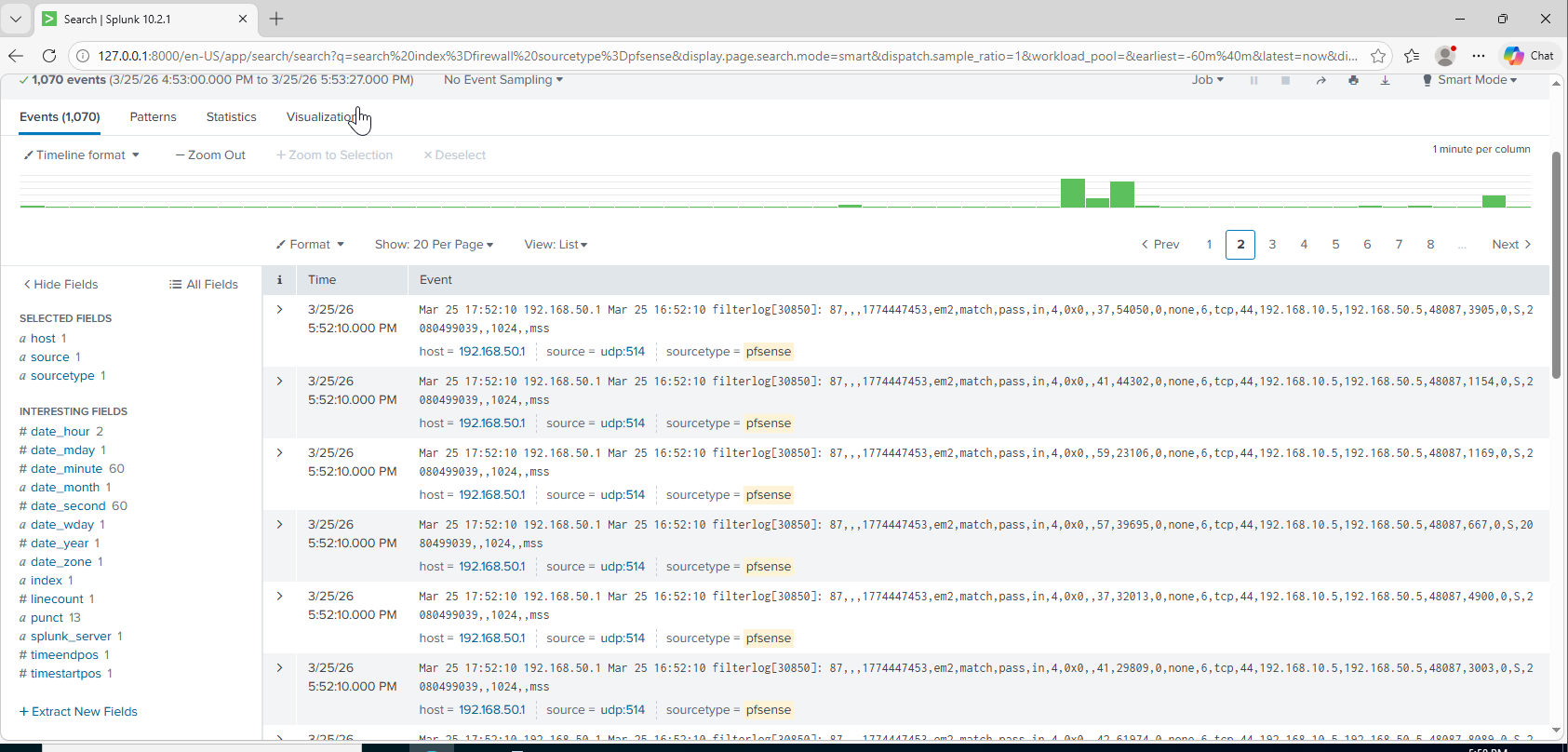
Task: Close the Search | Splunk browser tab
Action: [x=243, y=19]
